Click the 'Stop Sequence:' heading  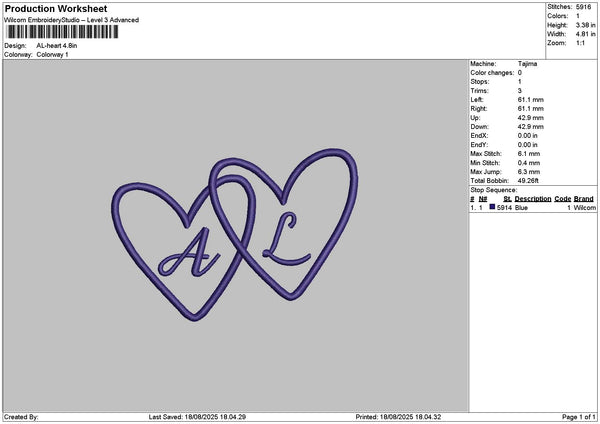click(494, 190)
